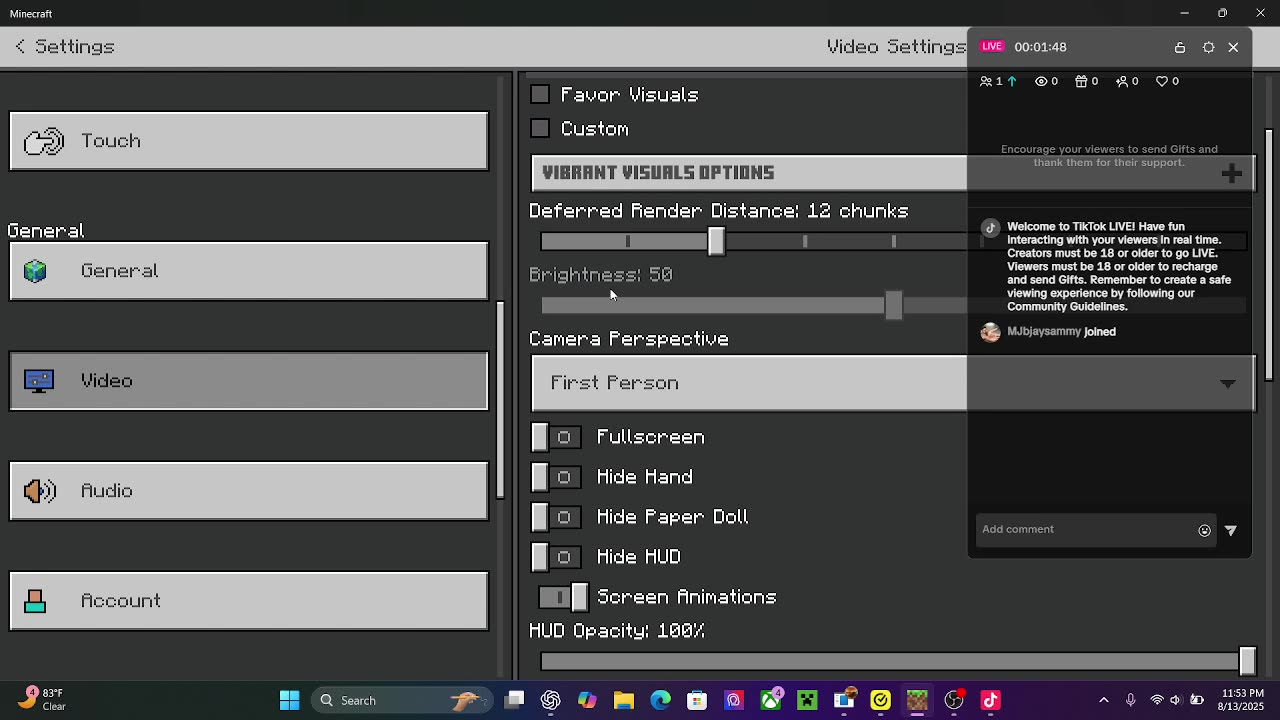This screenshot has height=720, width=1280.
Task: Open the Audio settings category
Action: [249, 491]
